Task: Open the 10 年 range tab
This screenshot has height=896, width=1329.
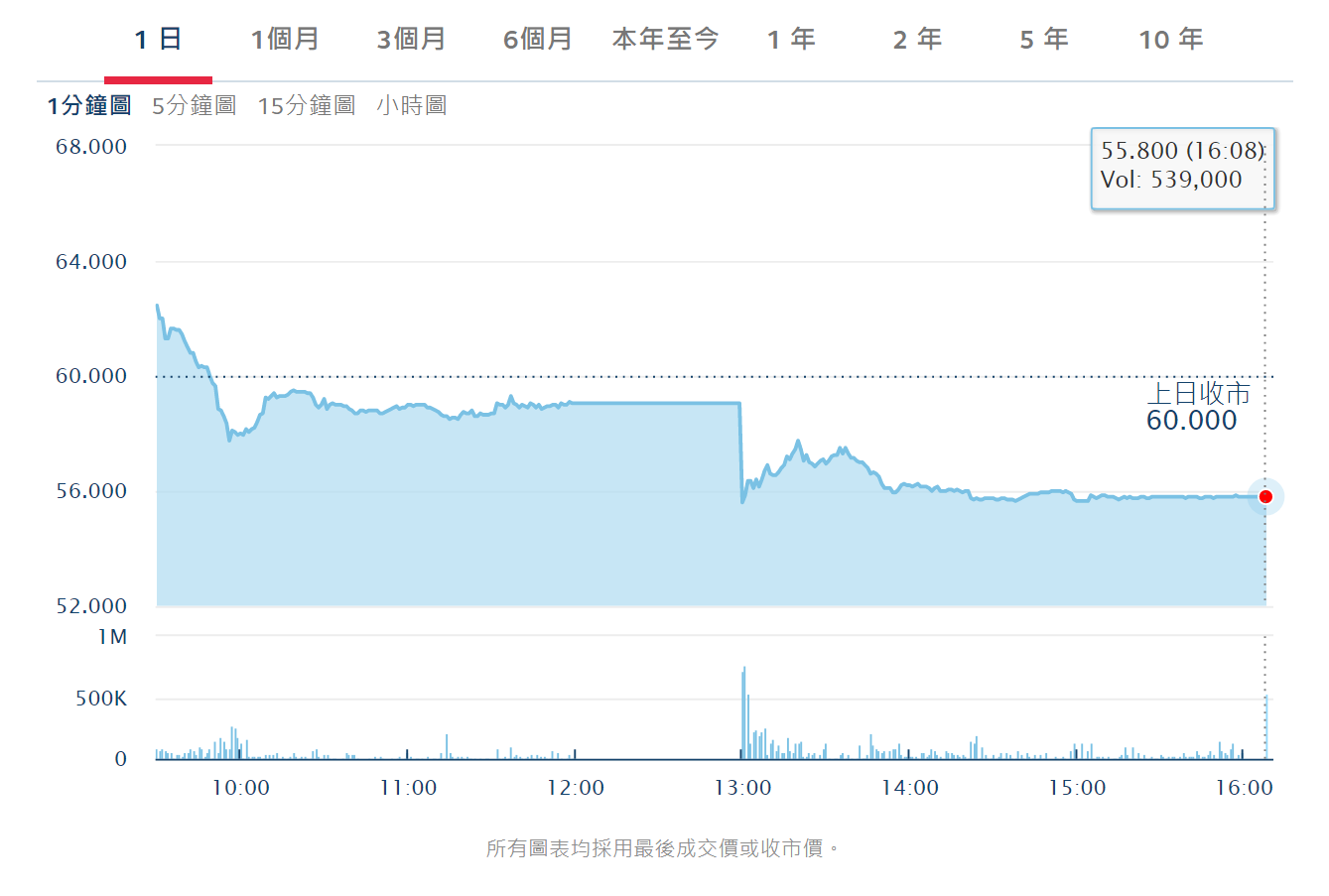Action: 1171,40
